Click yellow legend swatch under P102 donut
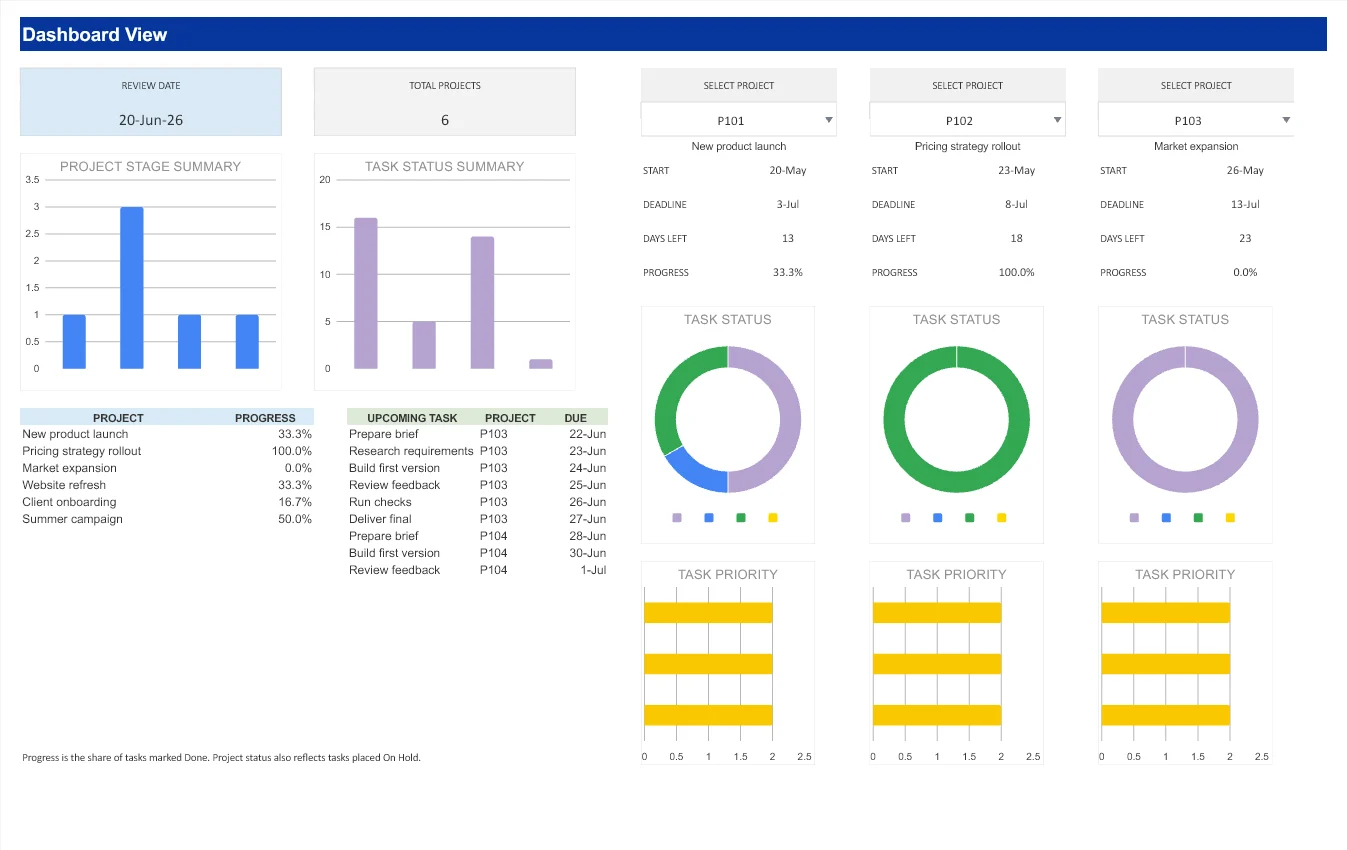Viewport: 1347px width, 850px height. 1002,518
